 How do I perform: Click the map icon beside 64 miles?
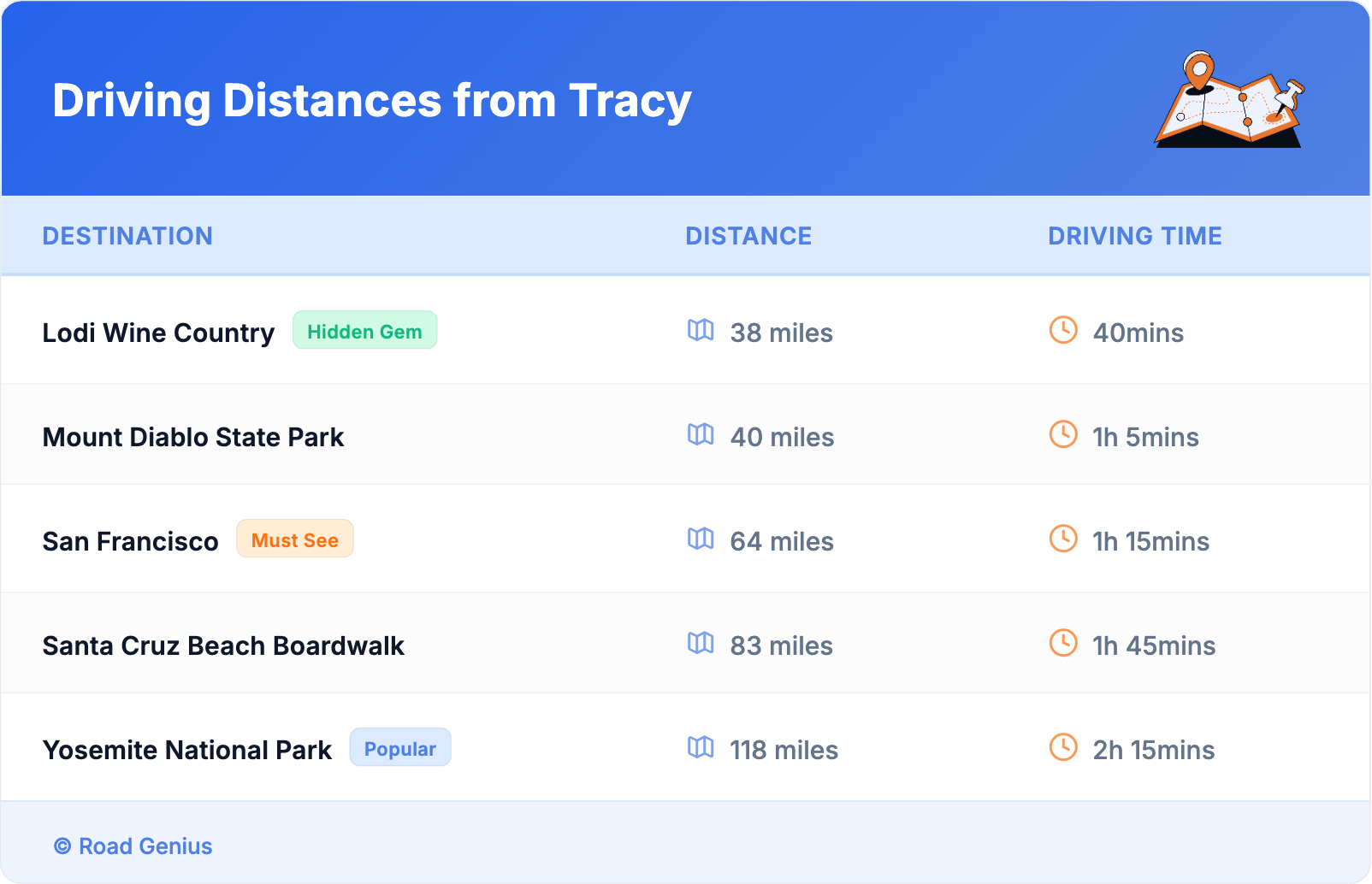point(701,539)
